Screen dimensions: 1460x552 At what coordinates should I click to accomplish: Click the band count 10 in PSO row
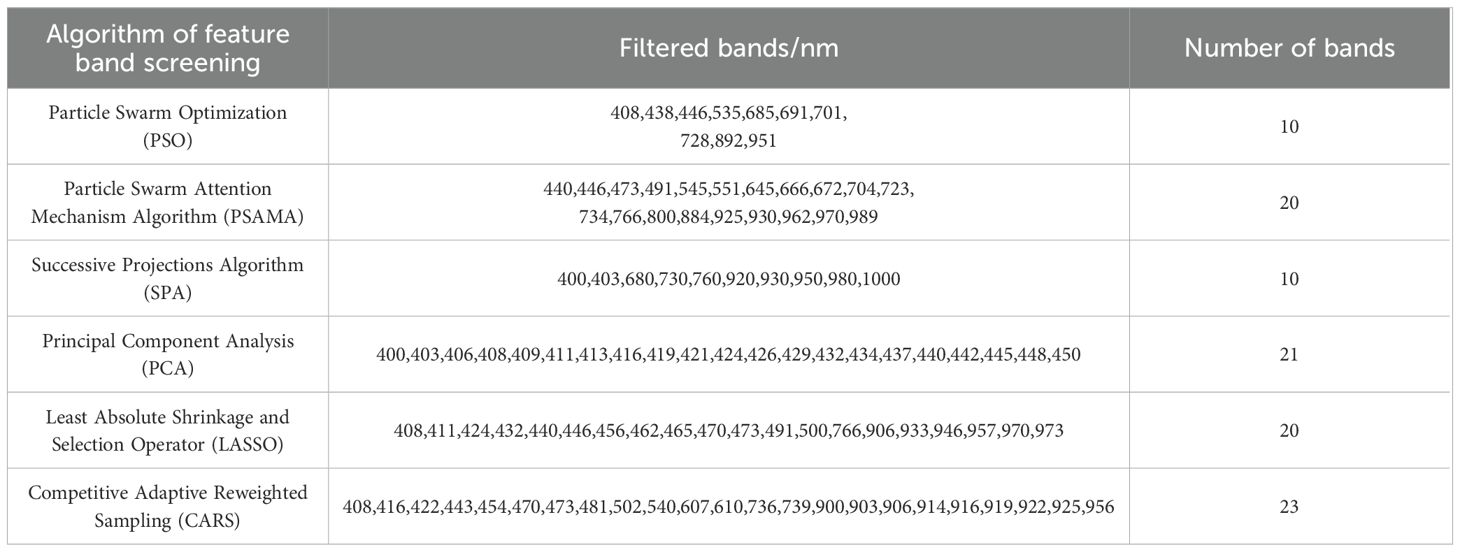(x=1289, y=126)
